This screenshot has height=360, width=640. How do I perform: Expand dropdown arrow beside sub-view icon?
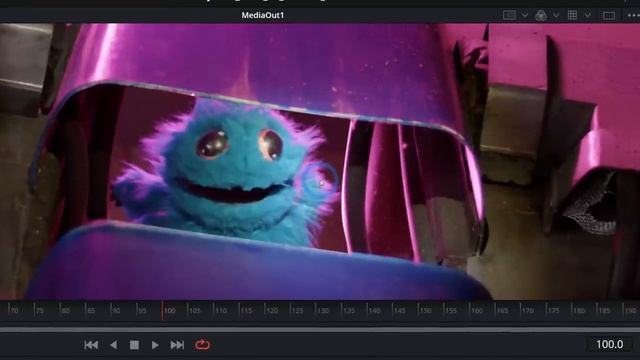pos(525,16)
